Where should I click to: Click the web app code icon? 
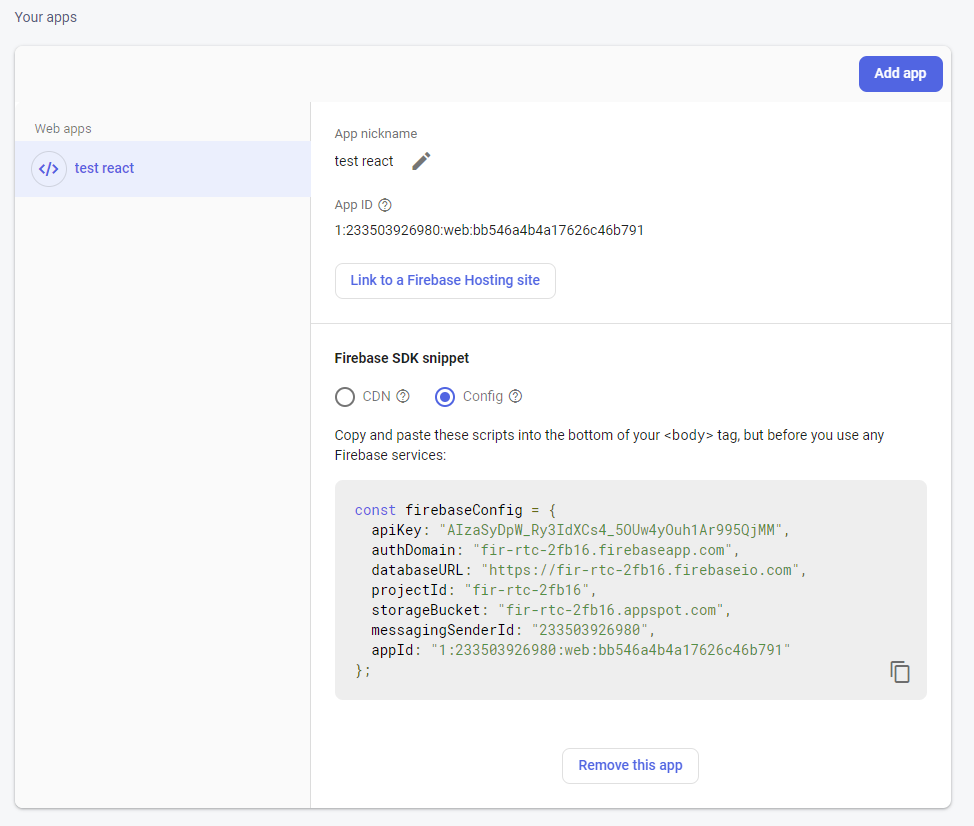[48, 169]
